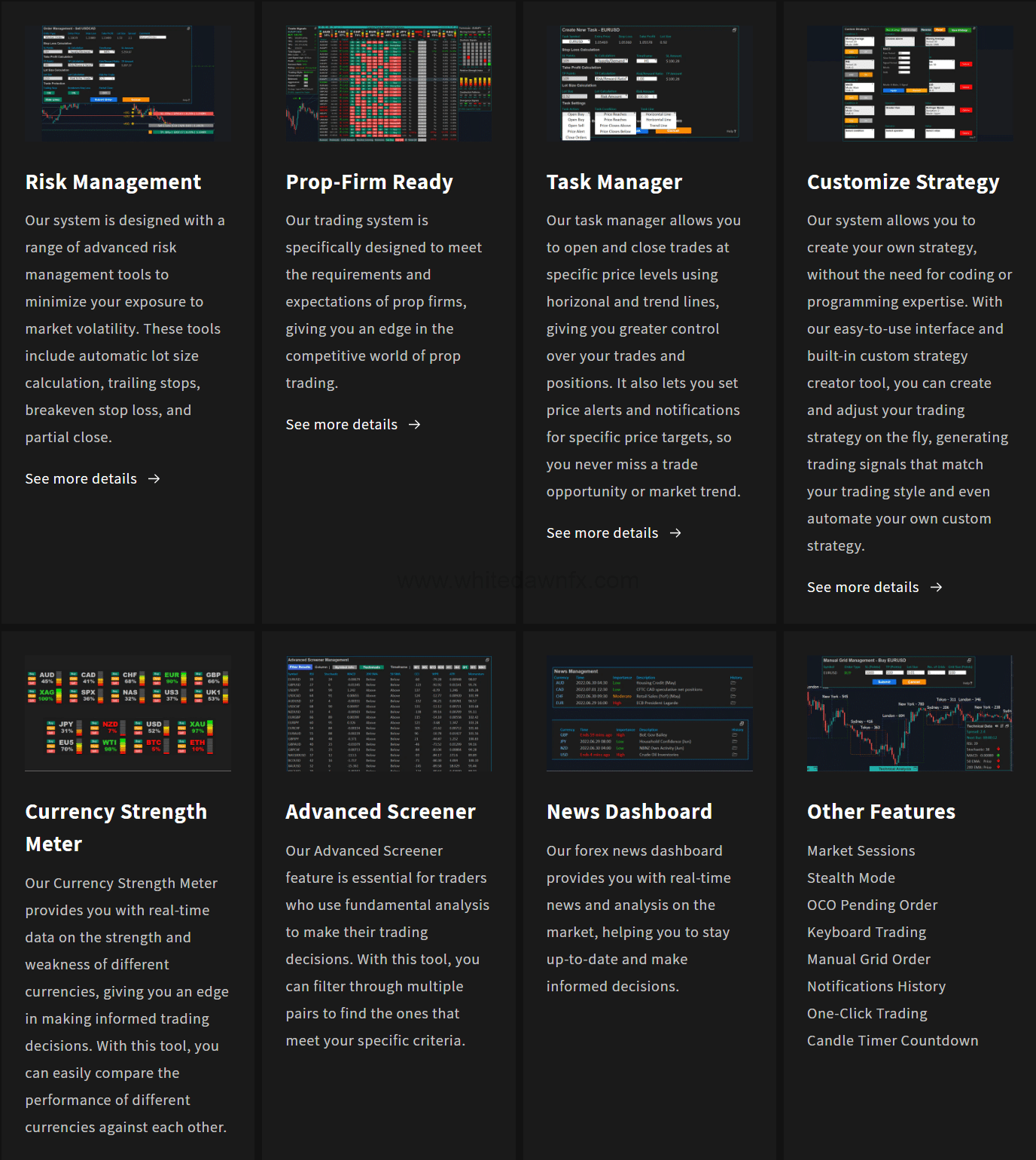The width and height of the screenshot is (1036, 1160).
Task: Click arrow icon under Risk Management description
Action: (x=154, y=479)
